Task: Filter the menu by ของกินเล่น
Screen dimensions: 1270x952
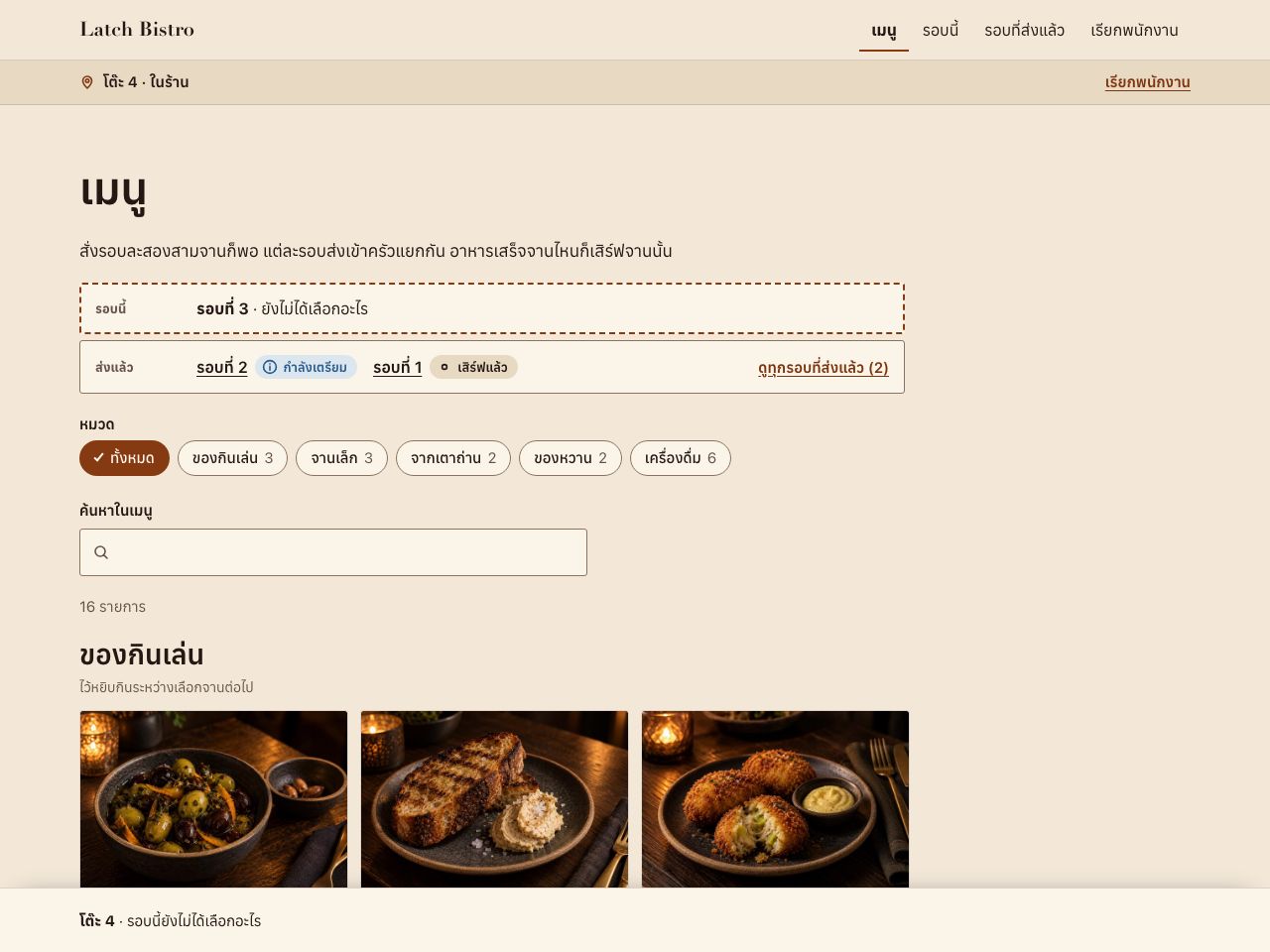Action: pyautogui.click(x=232, y=458)
